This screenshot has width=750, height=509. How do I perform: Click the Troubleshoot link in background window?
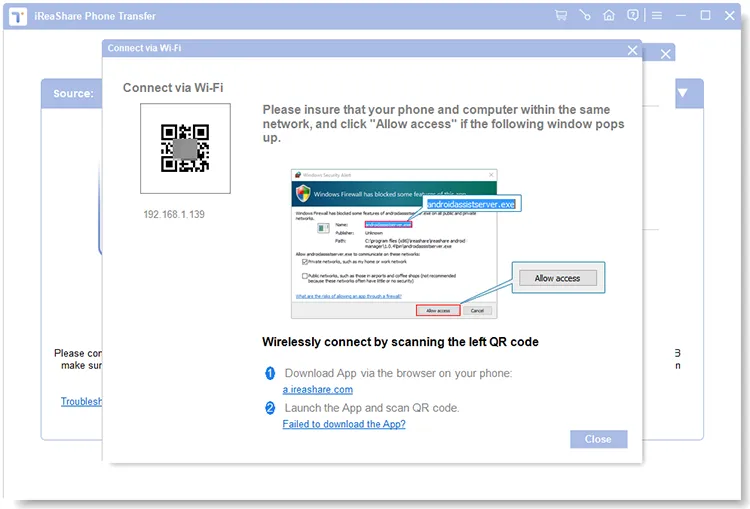click(81, 401)
